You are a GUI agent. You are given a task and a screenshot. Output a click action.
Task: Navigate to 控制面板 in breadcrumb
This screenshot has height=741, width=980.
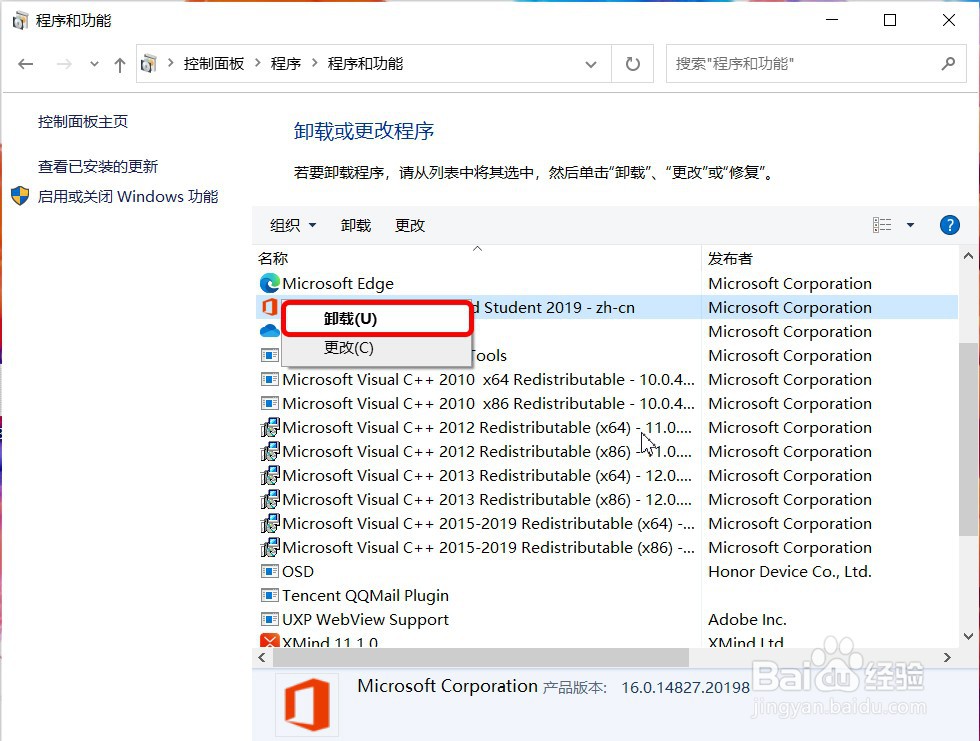click(x=214, y=64)
